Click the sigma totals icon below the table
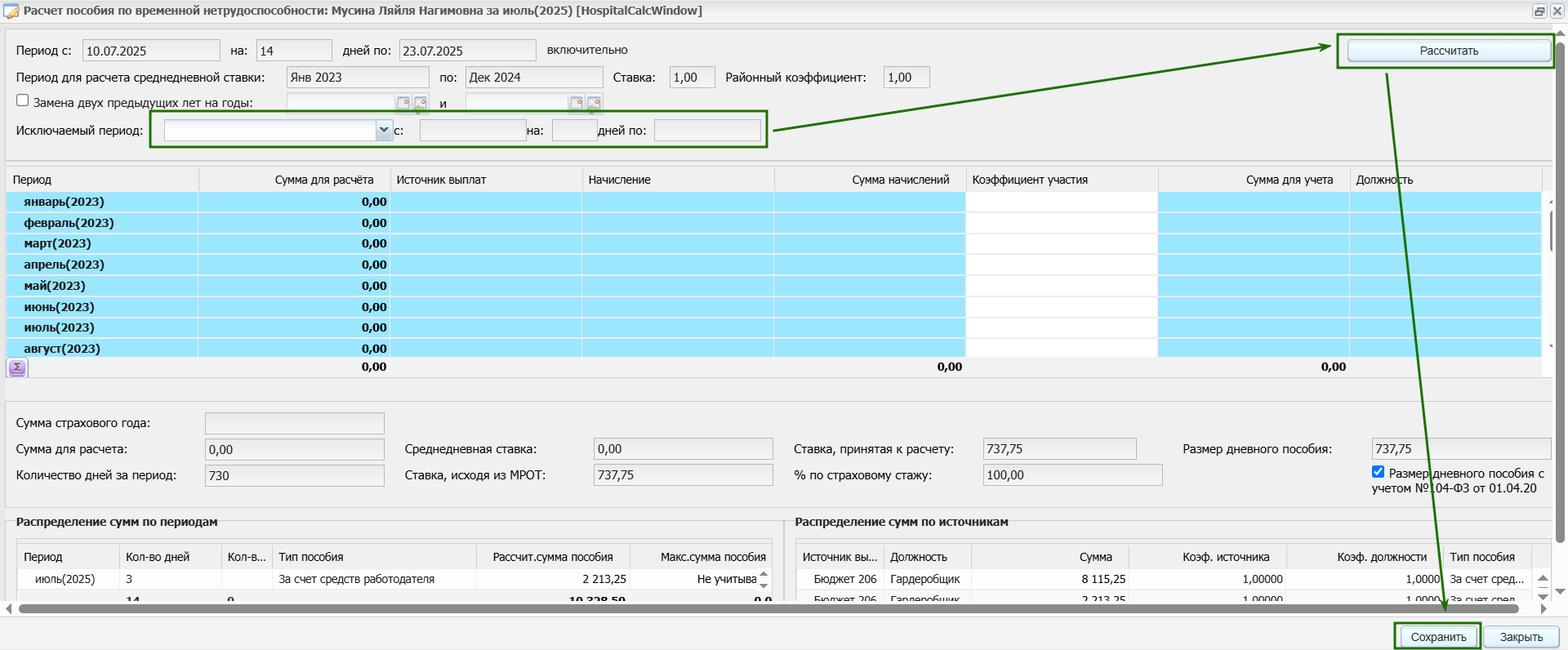Image resolution: width=1568 pixels, height=650 pixels. point(17,367)
